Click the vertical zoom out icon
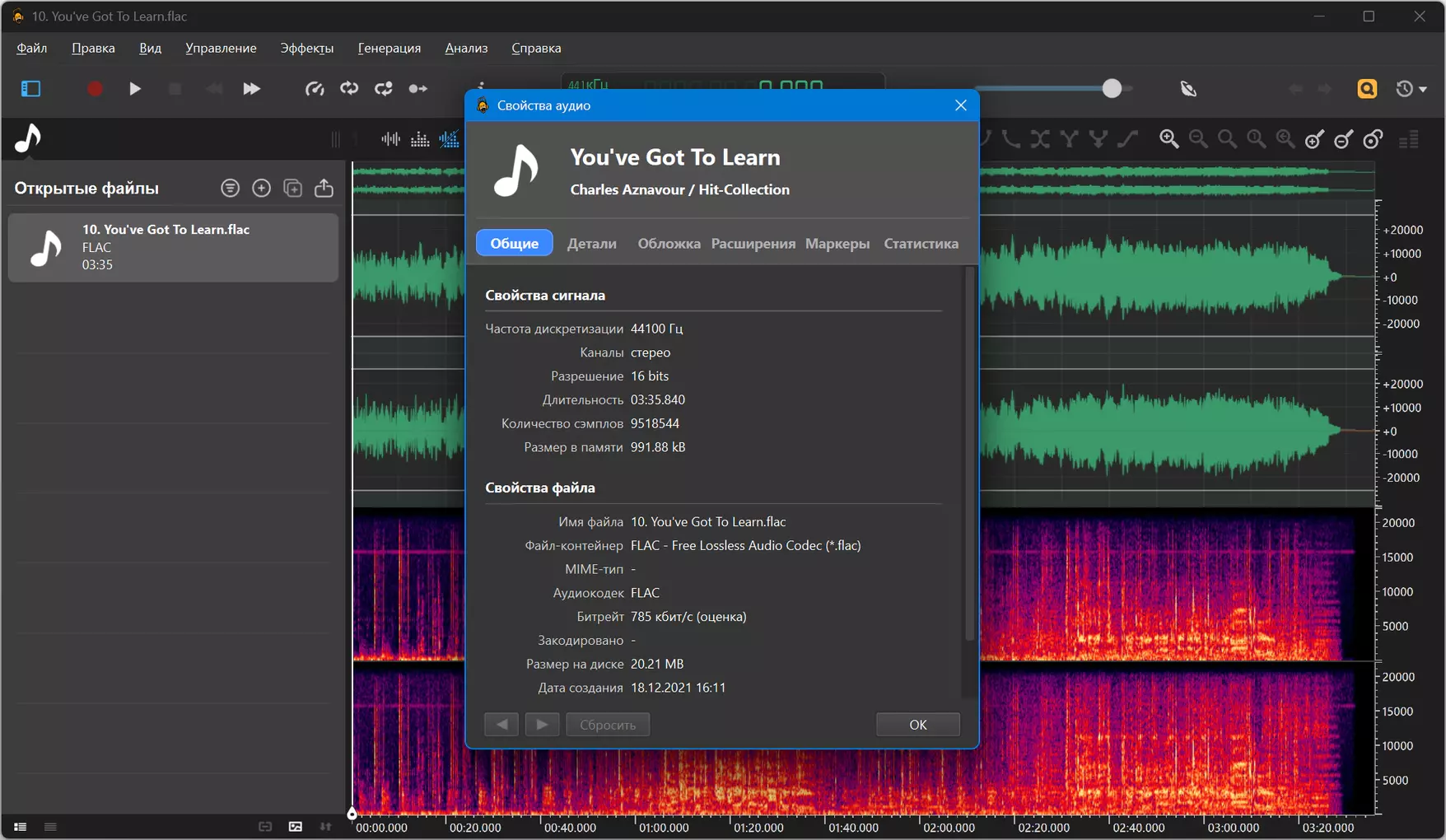 (x=1344, y=139)
